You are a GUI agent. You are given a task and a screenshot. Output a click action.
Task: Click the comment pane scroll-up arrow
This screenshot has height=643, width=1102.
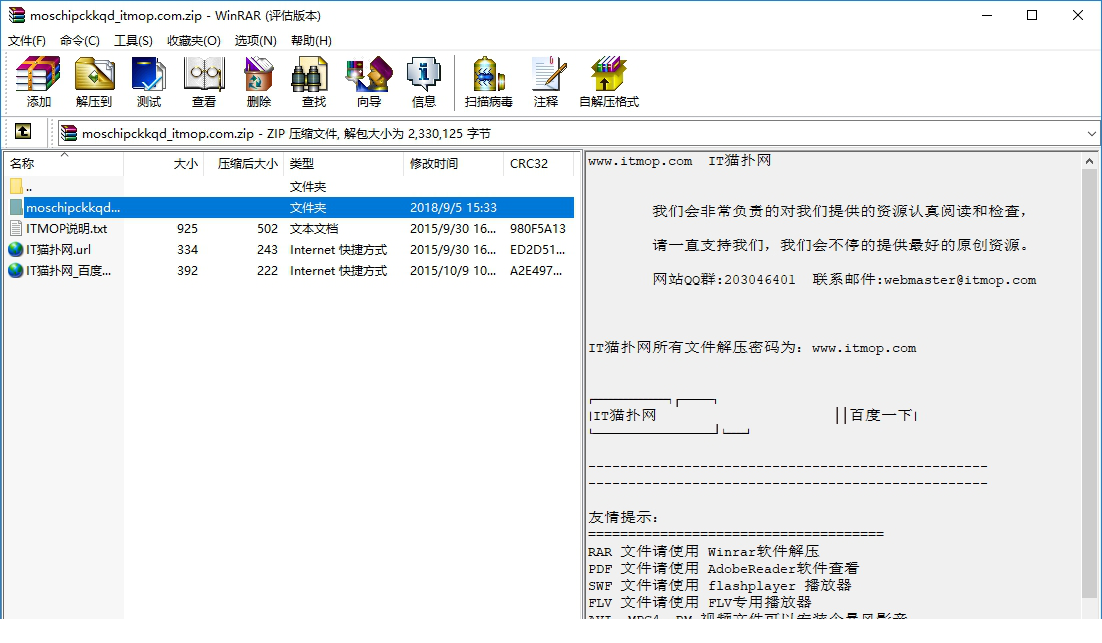[x=1089, y=162]
